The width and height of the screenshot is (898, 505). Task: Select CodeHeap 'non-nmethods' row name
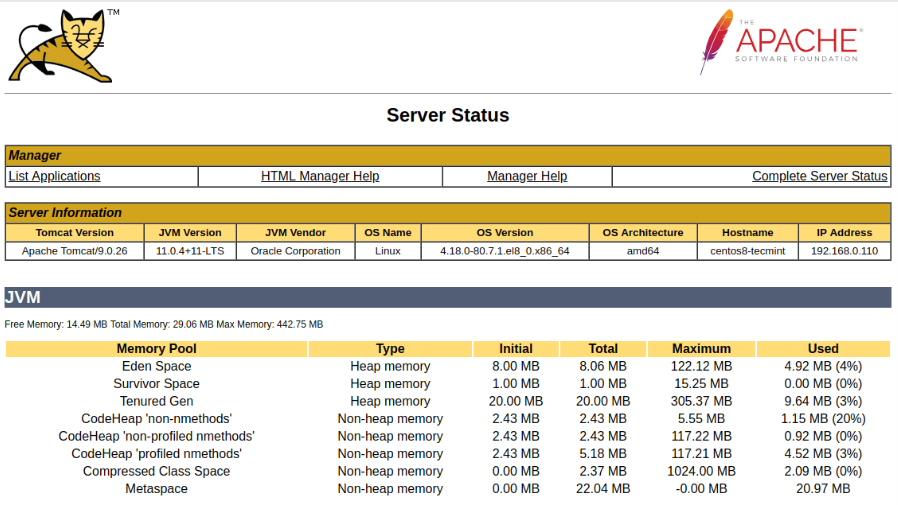[156, 419]
